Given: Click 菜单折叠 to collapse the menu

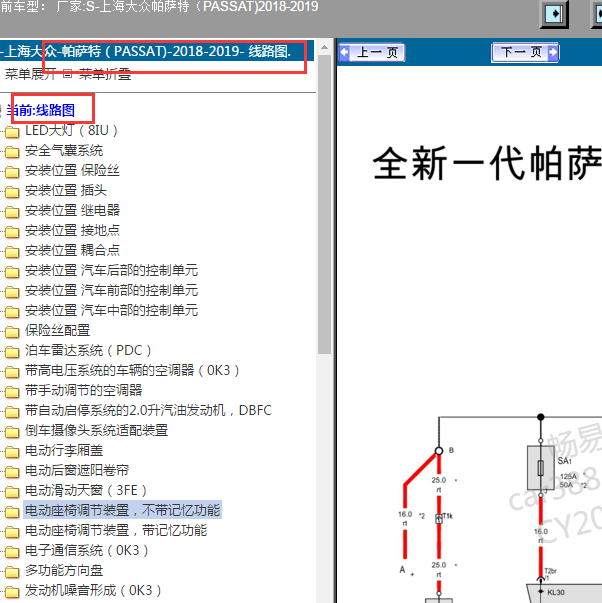Looking at the screenshot, I should tap(105, 74).
